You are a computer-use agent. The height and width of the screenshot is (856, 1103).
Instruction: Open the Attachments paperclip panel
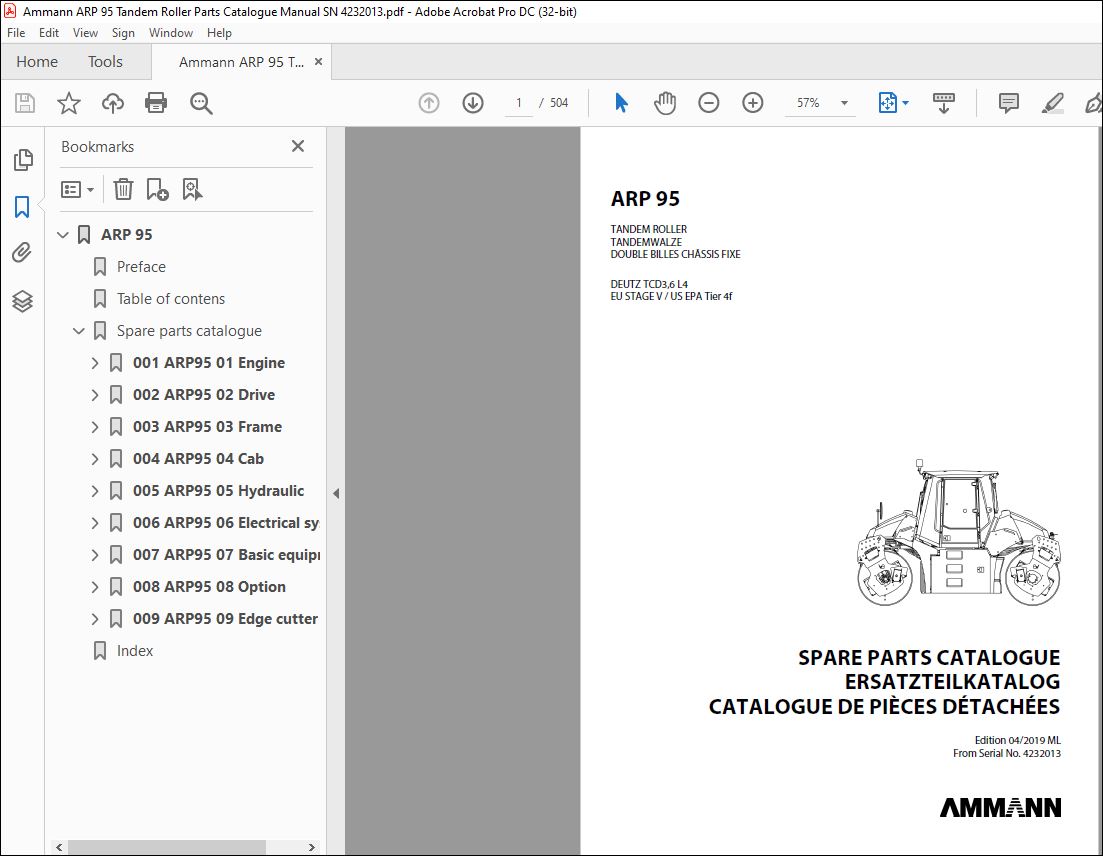[23, 253]
